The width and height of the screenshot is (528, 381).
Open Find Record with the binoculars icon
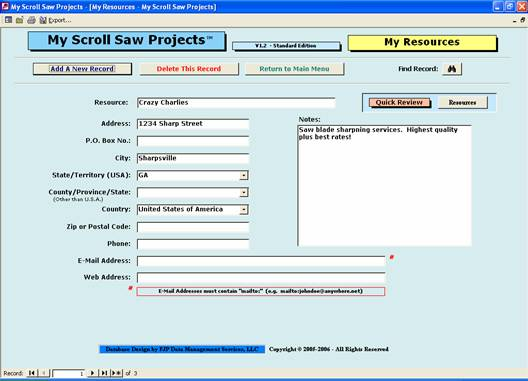[452, 69]
